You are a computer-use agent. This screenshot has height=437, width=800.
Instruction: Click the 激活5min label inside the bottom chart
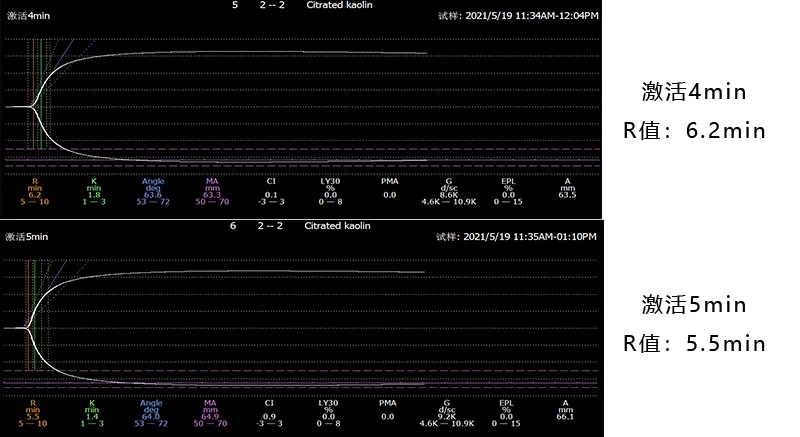pyautogui.click(x=27, y=237)
